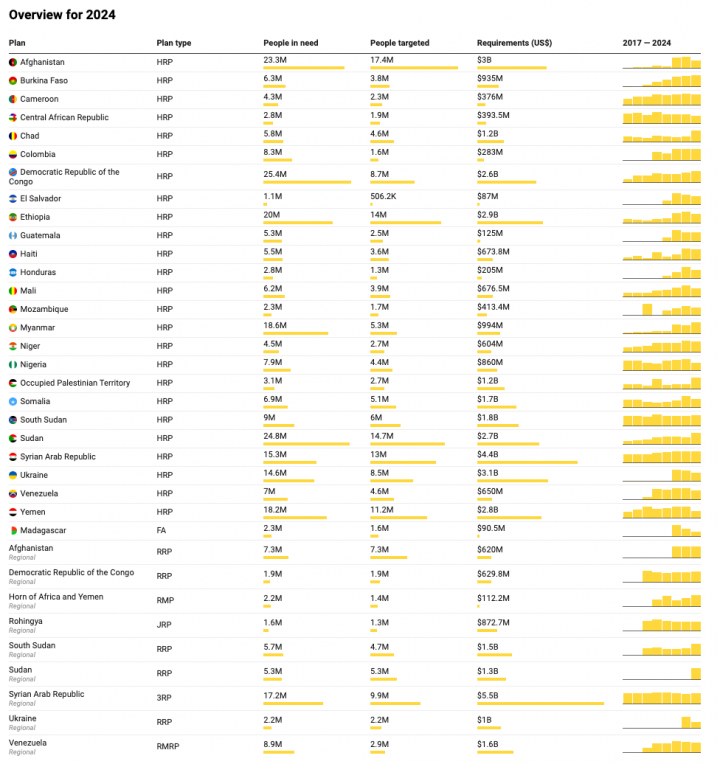The image size is (720, 764).
Task: Open the Rohingya regional plan
Action: pos(26,620)
